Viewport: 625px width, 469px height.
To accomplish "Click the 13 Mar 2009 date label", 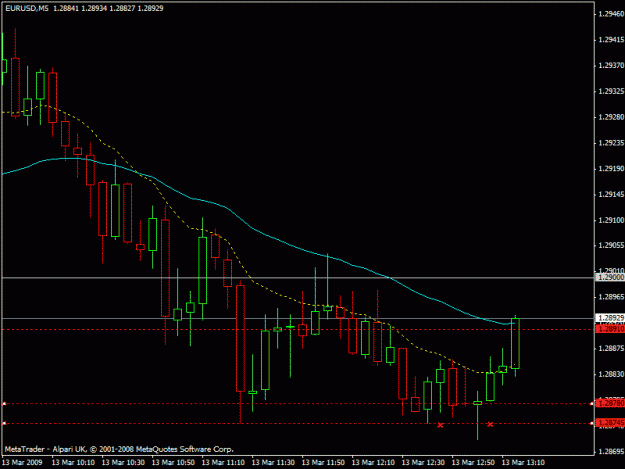I will click(x=22, y=463).
